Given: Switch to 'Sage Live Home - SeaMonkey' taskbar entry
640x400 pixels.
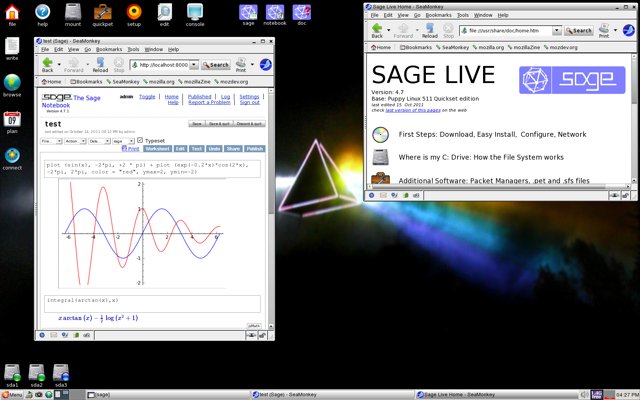Looking at the screenshot, I should (x=496, y=395).
